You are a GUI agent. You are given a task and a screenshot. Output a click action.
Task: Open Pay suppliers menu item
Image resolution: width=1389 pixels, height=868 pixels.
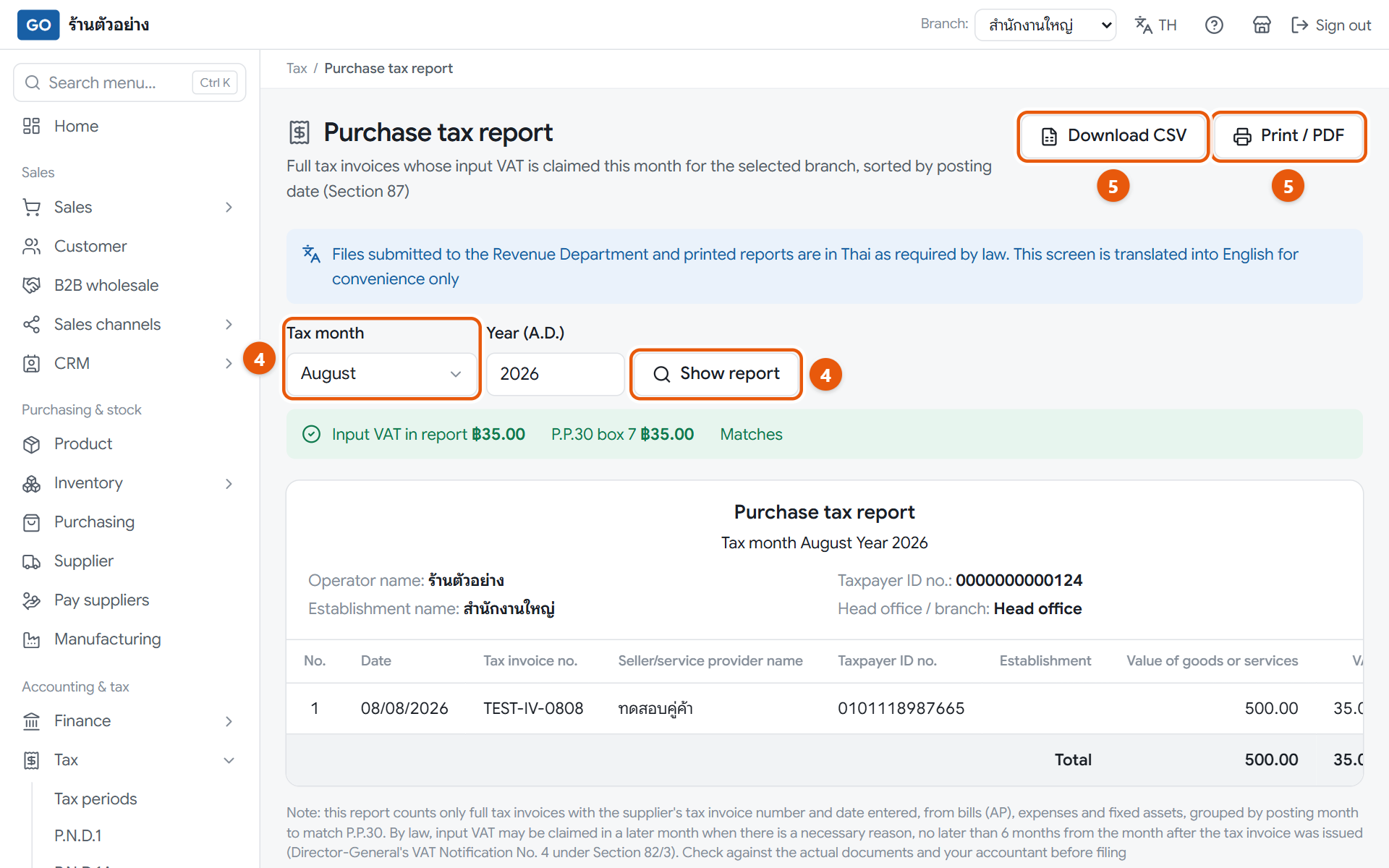[101, 600]
